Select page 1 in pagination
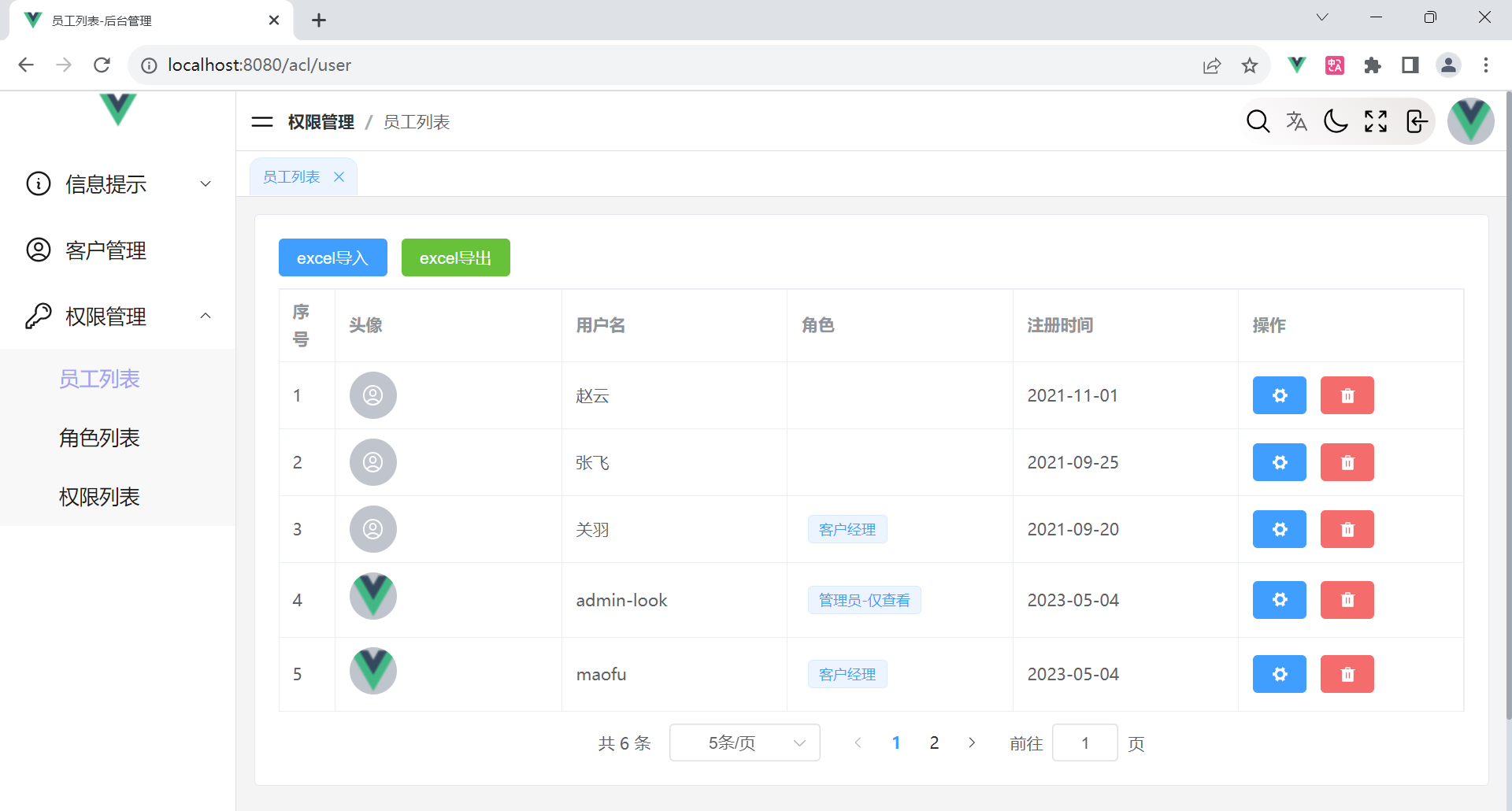1512x811 pixels. (x=896, y=742)
